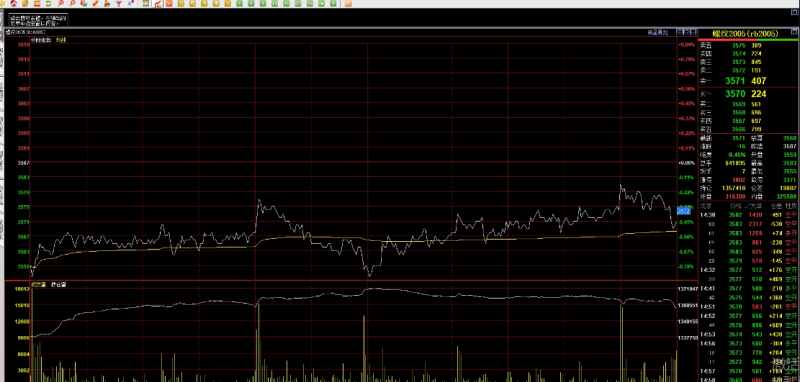Select the first orange period toolbar button
Screen dimensions: 800x382
[x=169, y=3]
